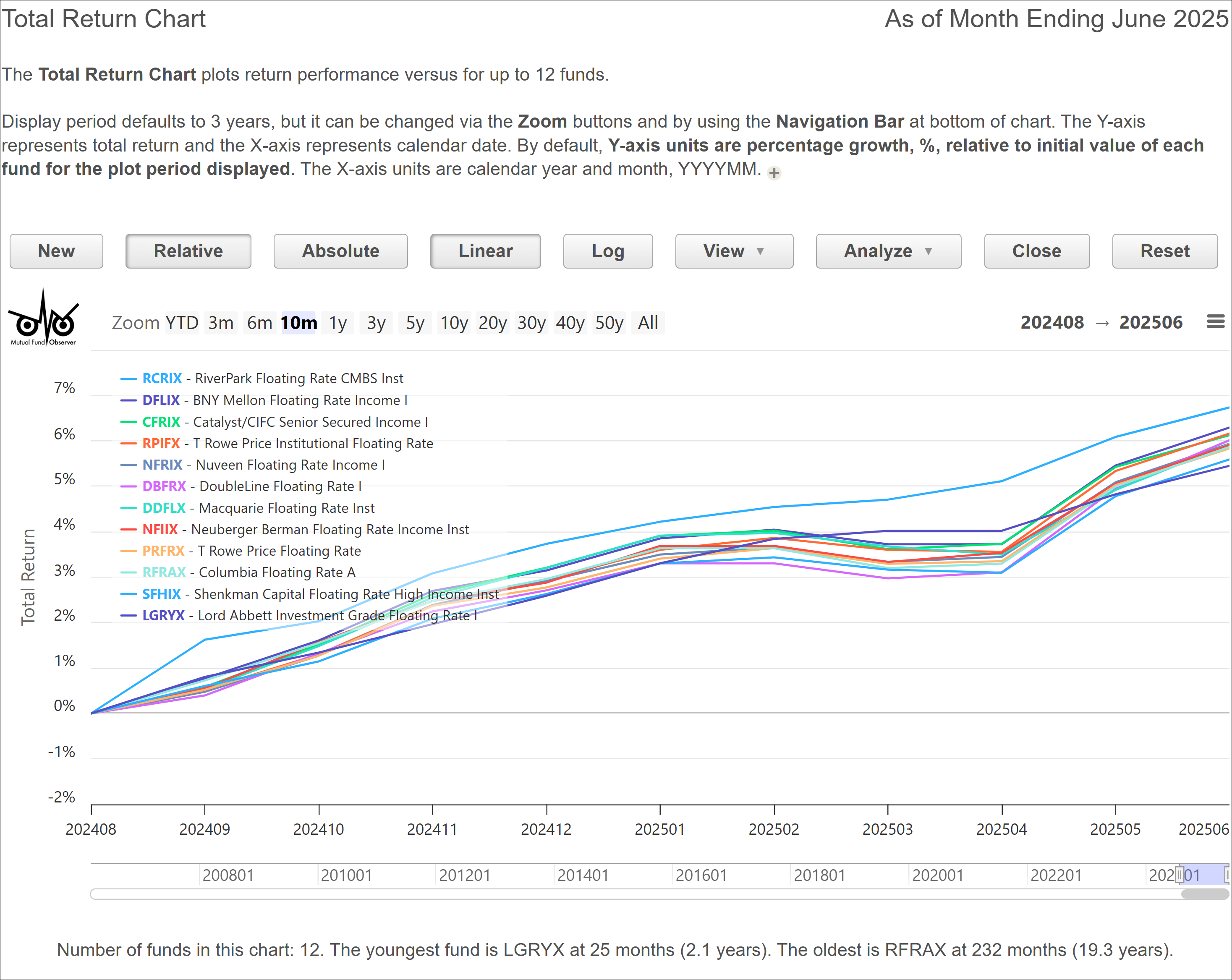Set zoom to YTD

182,323
